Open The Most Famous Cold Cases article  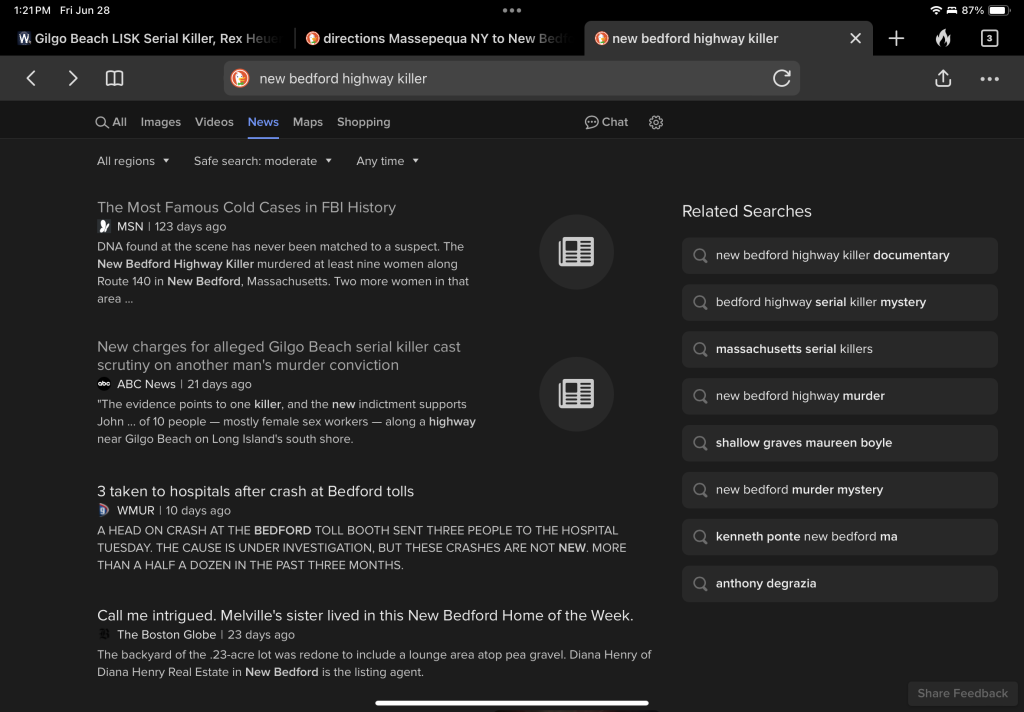coord(246,207)
